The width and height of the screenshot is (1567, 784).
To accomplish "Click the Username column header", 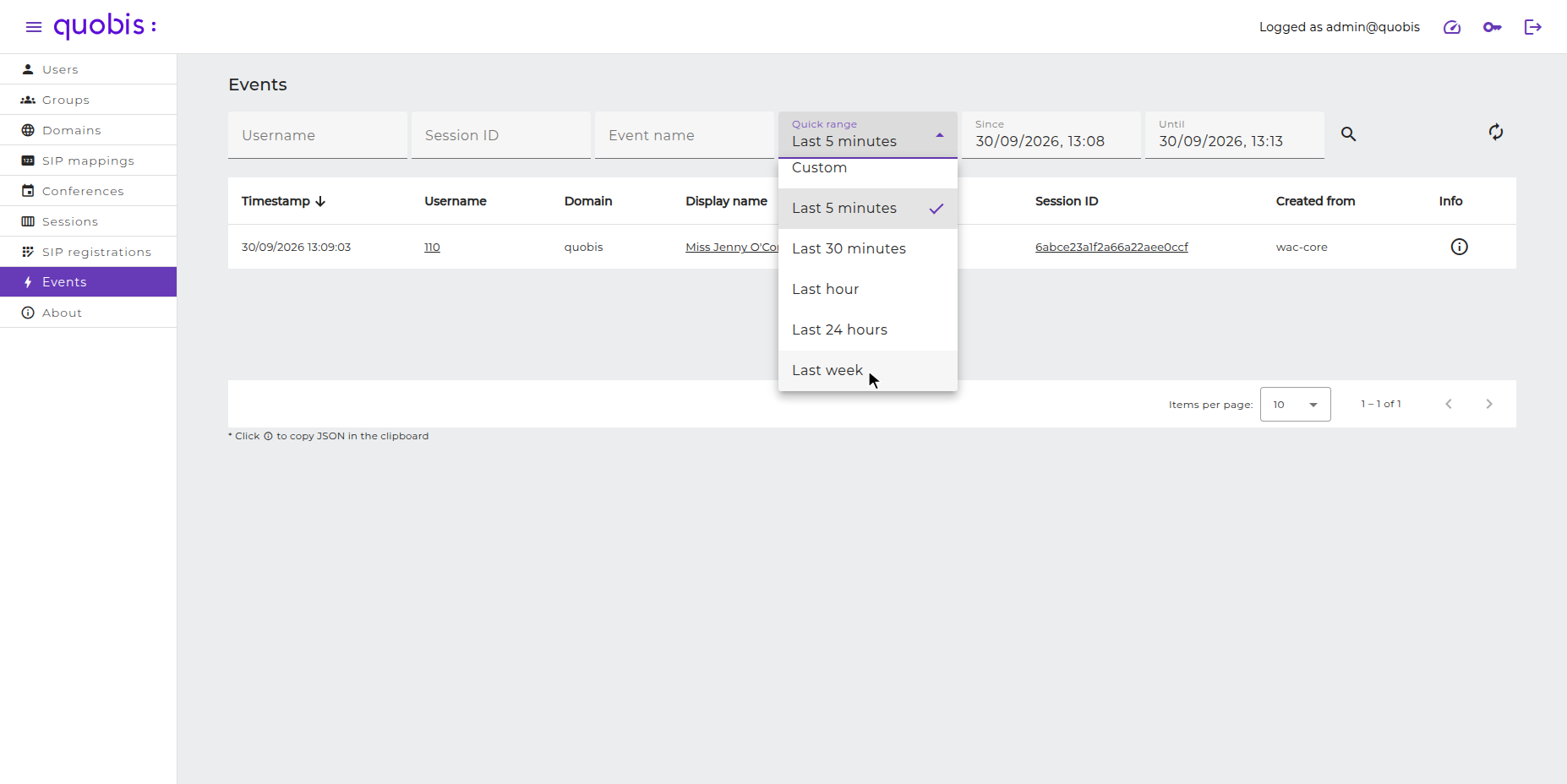I will (456, 201).
